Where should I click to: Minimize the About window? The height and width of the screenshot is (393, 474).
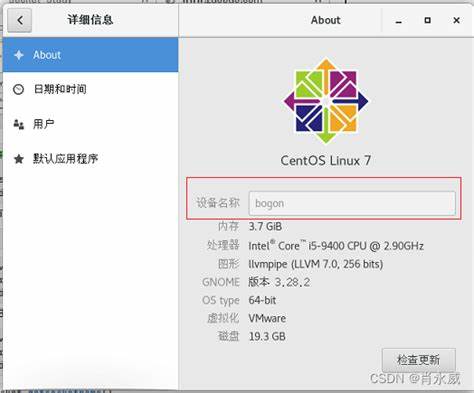point(399,21)
